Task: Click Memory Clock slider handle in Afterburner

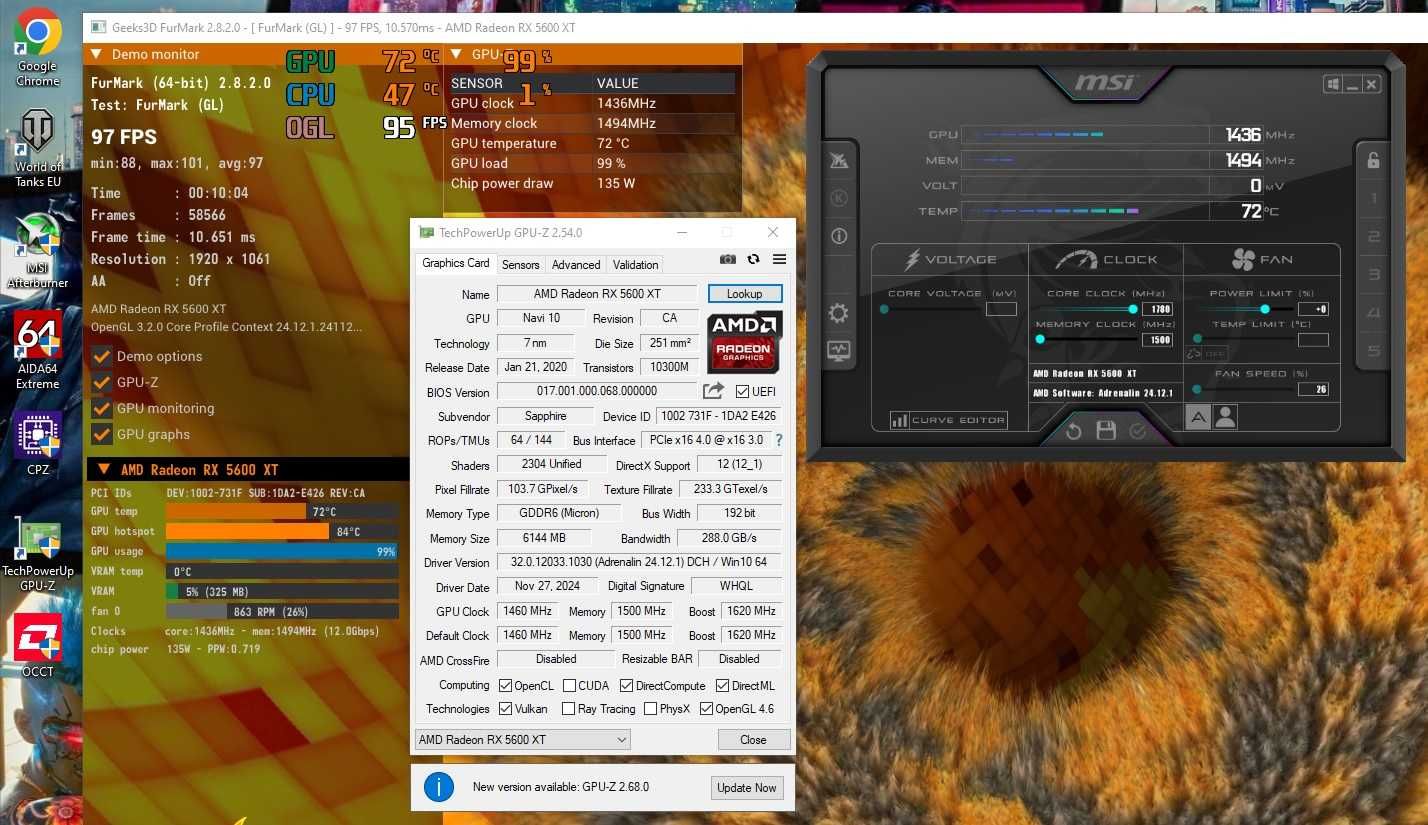Action: coord(1040,339)
